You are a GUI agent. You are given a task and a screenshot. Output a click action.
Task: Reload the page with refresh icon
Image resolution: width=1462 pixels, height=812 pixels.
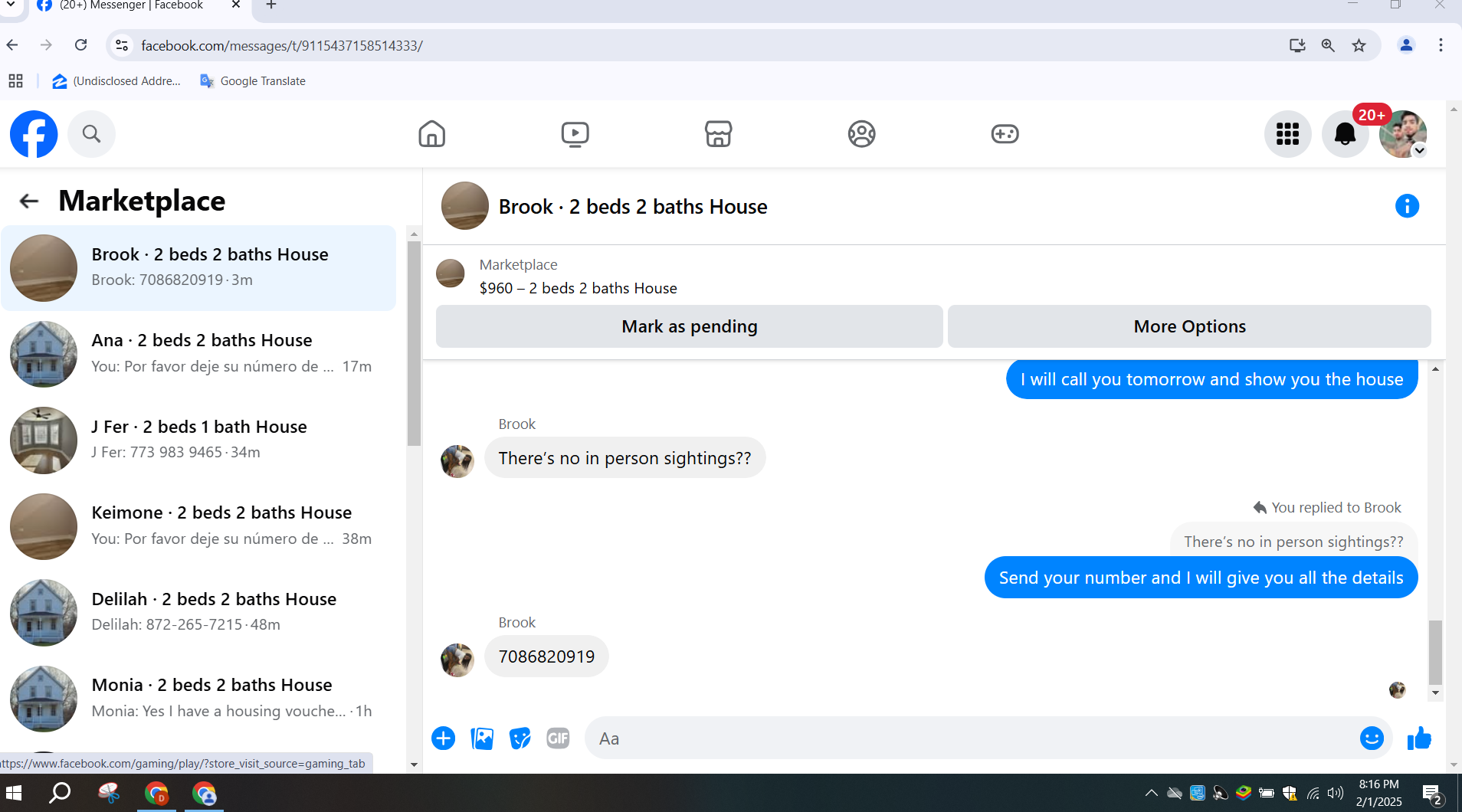[x=80, y=45]
